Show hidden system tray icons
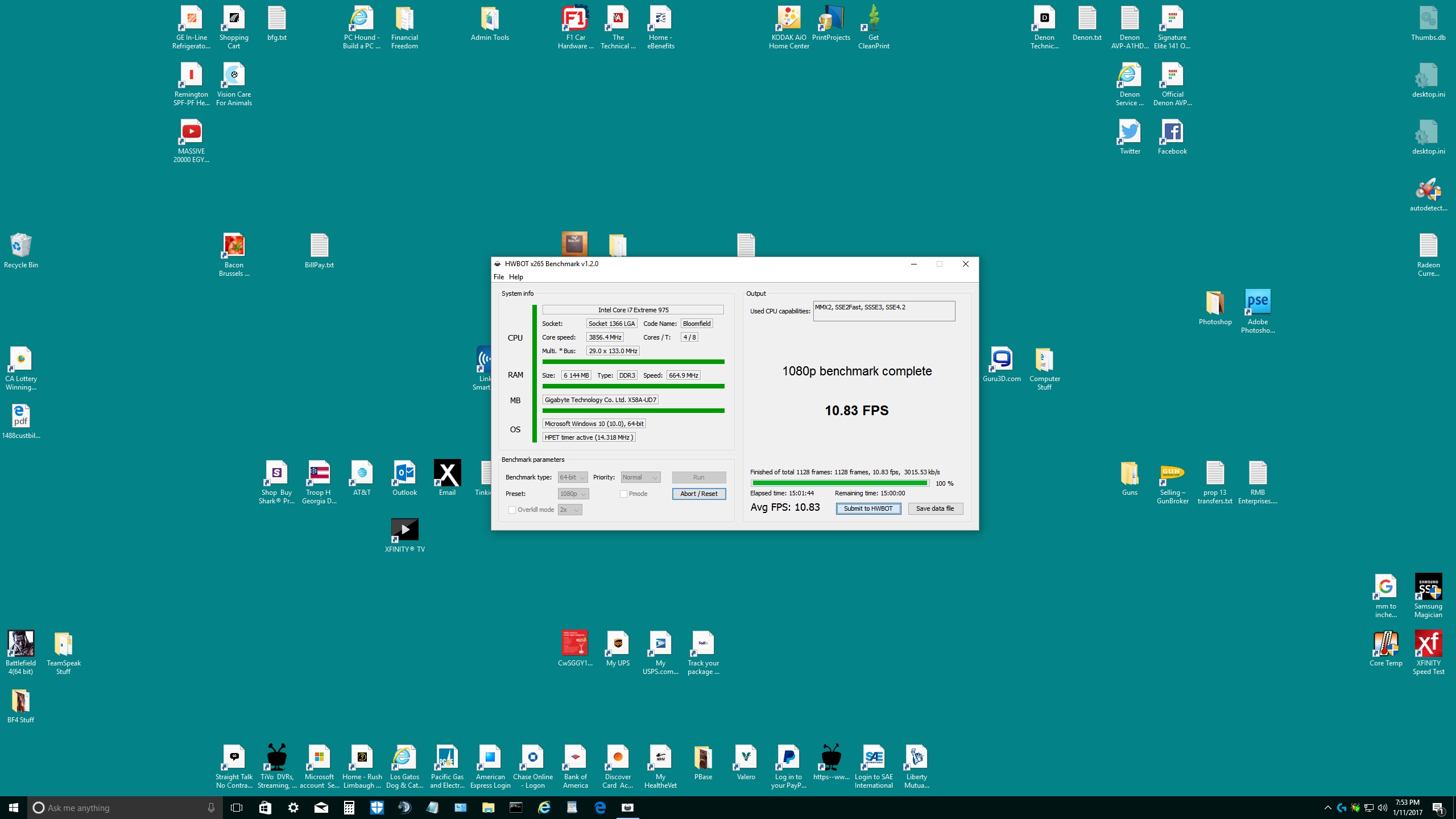Screen dimensions: 1456x819 pyautogui.click(x=1327, y=808)
